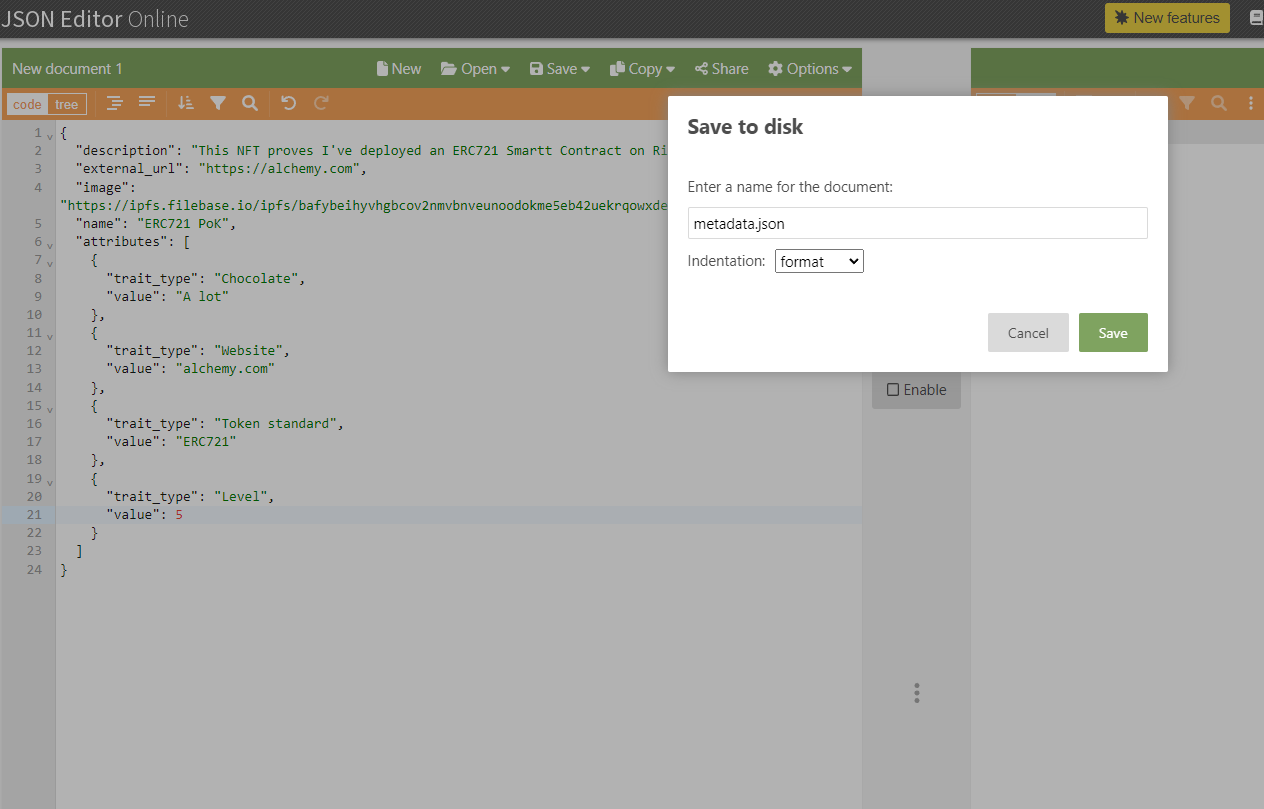Switch left editor to code mode
This screenshot has height=809, width=1264.
point(27,104)
